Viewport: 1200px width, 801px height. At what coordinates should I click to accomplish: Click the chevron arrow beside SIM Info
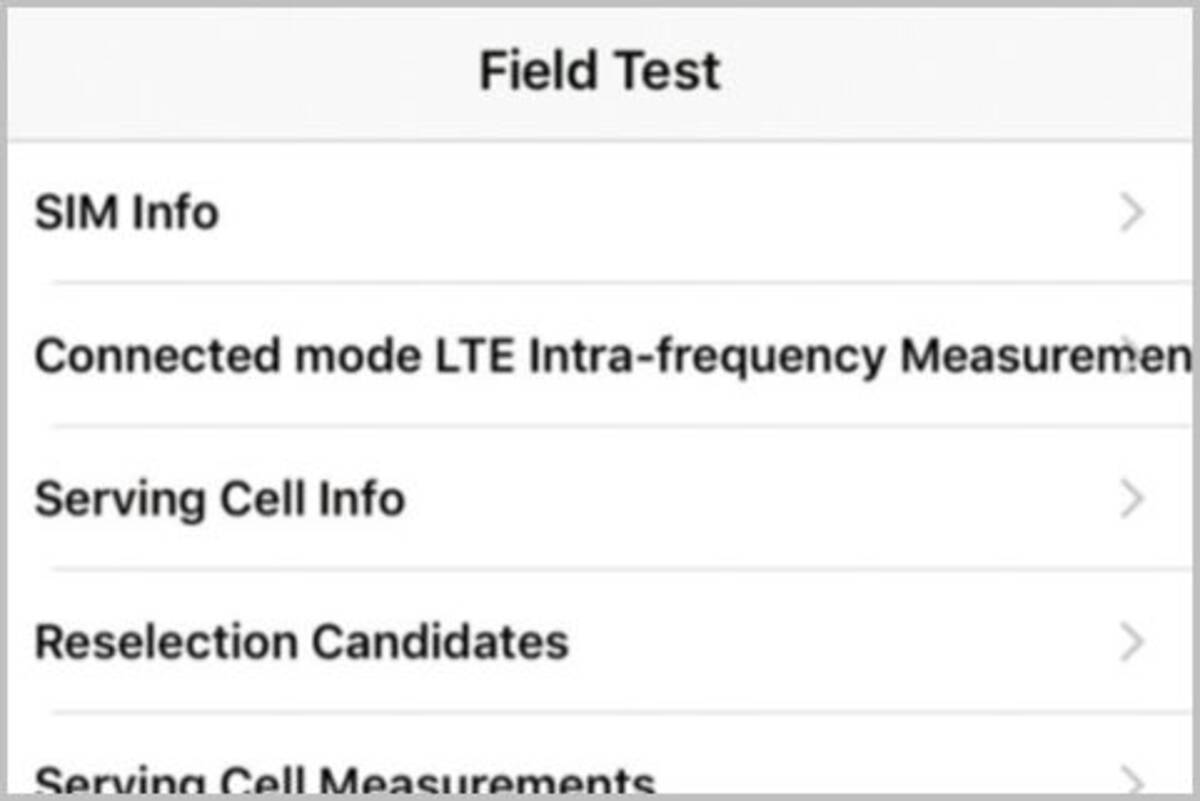coord(1132,213)
